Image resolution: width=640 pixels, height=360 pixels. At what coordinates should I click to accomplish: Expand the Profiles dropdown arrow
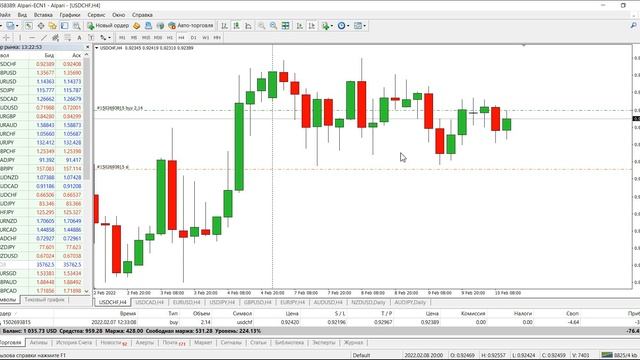coord(17,26)
